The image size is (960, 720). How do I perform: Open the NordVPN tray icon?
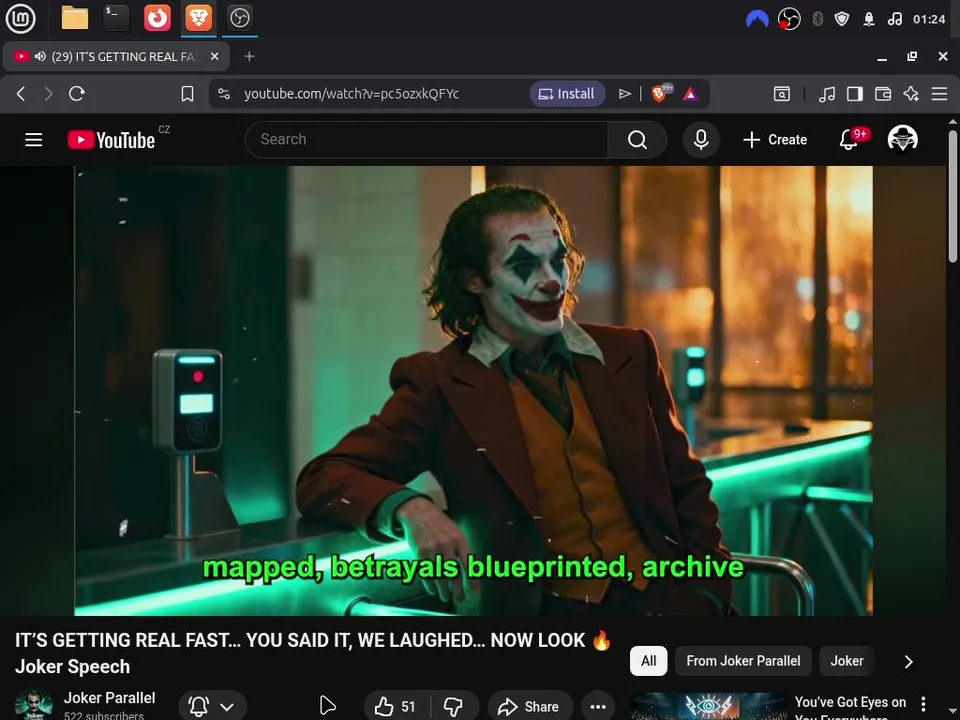click(x=757, y=19)
